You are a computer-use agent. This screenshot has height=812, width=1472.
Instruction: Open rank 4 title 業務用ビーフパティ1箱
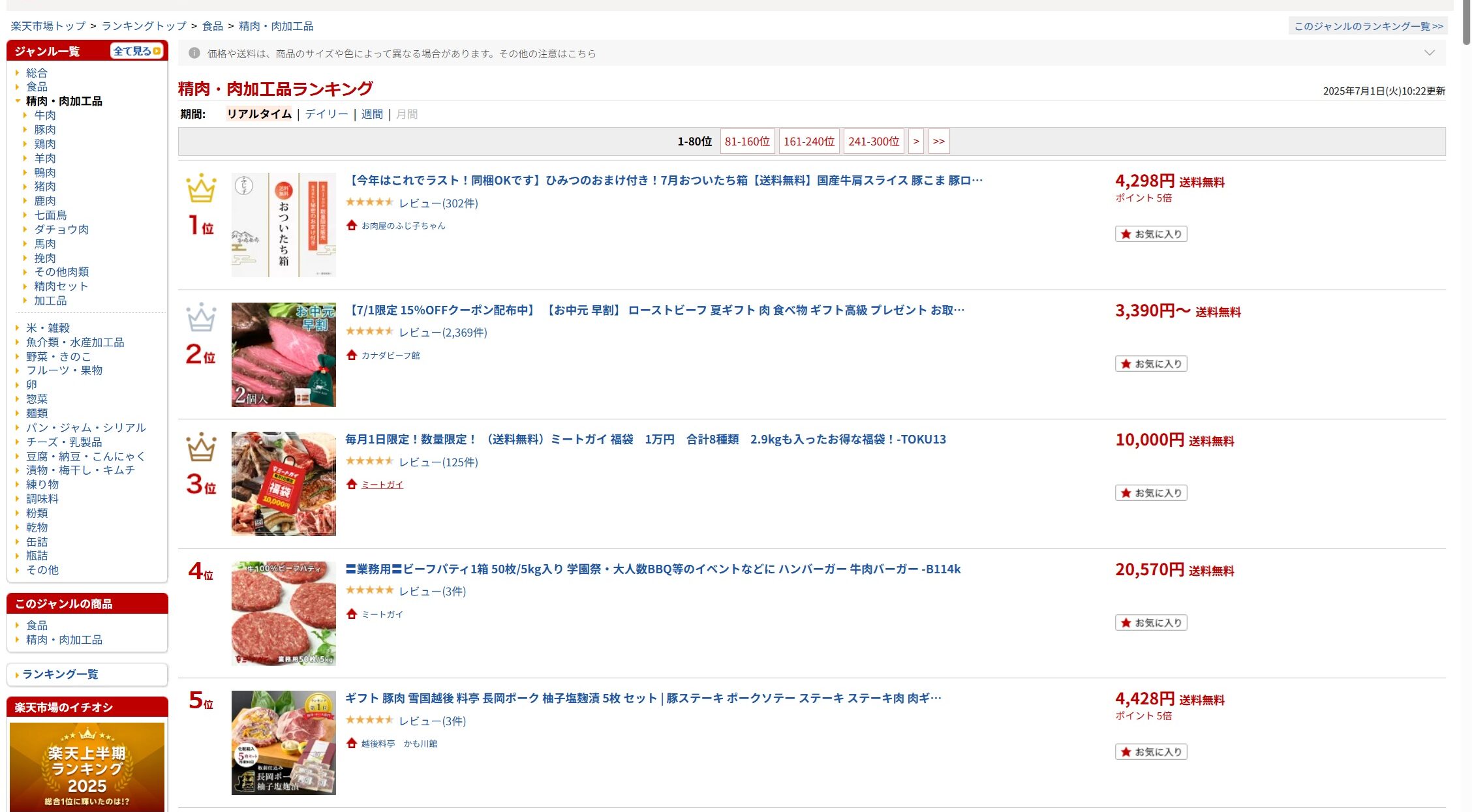[x=652, y=569]
